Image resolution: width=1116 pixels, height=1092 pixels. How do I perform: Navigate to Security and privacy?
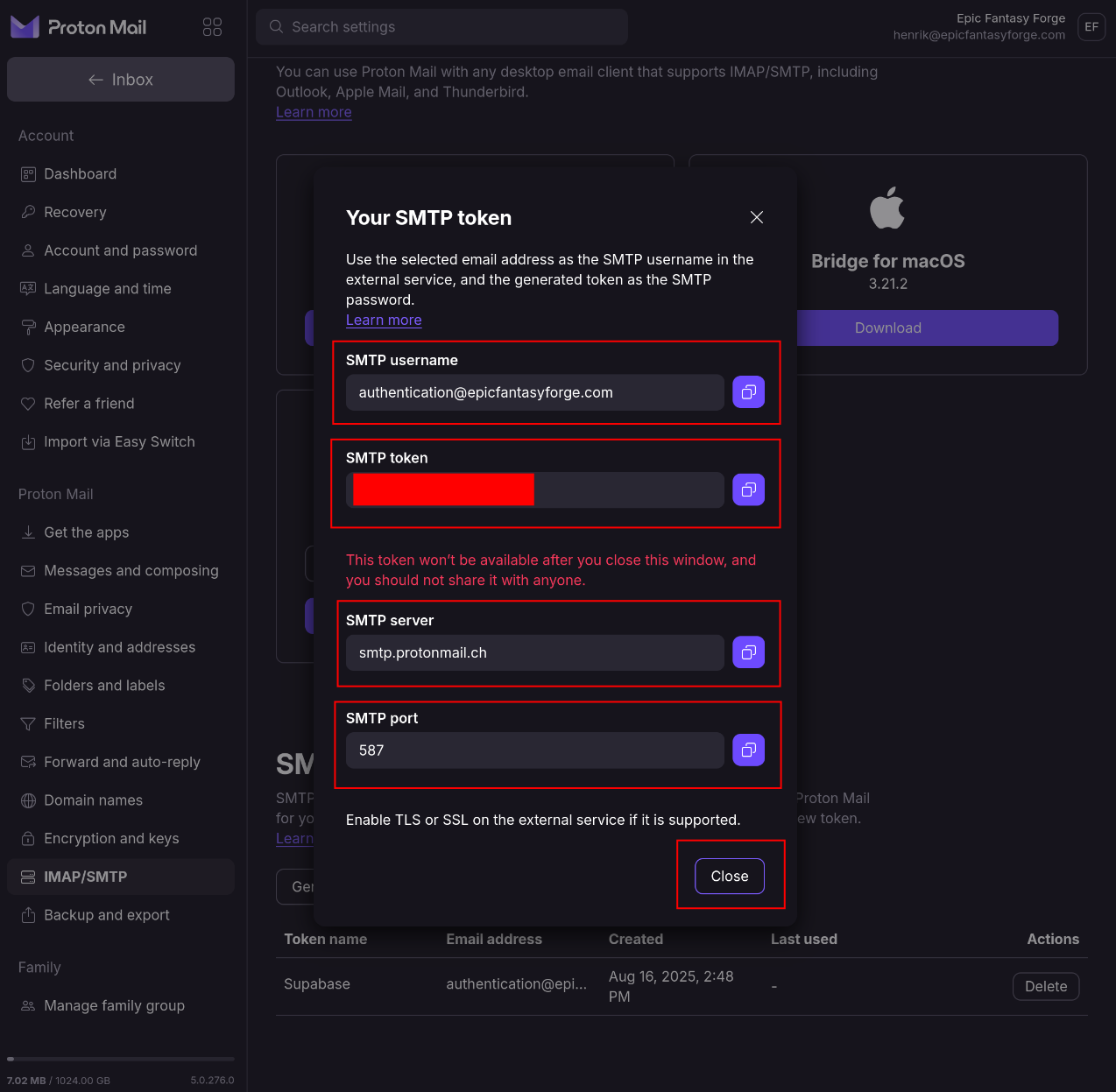coord(112,365)
